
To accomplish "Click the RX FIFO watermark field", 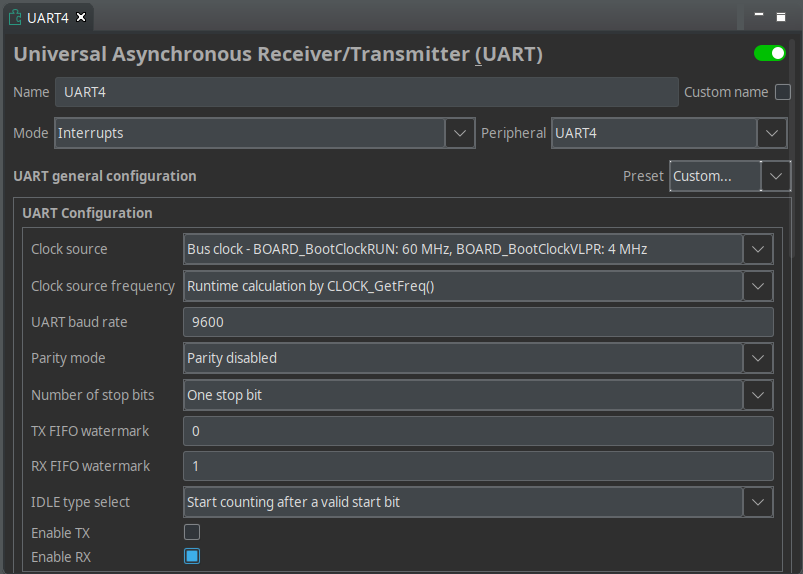I will (478, 466).
